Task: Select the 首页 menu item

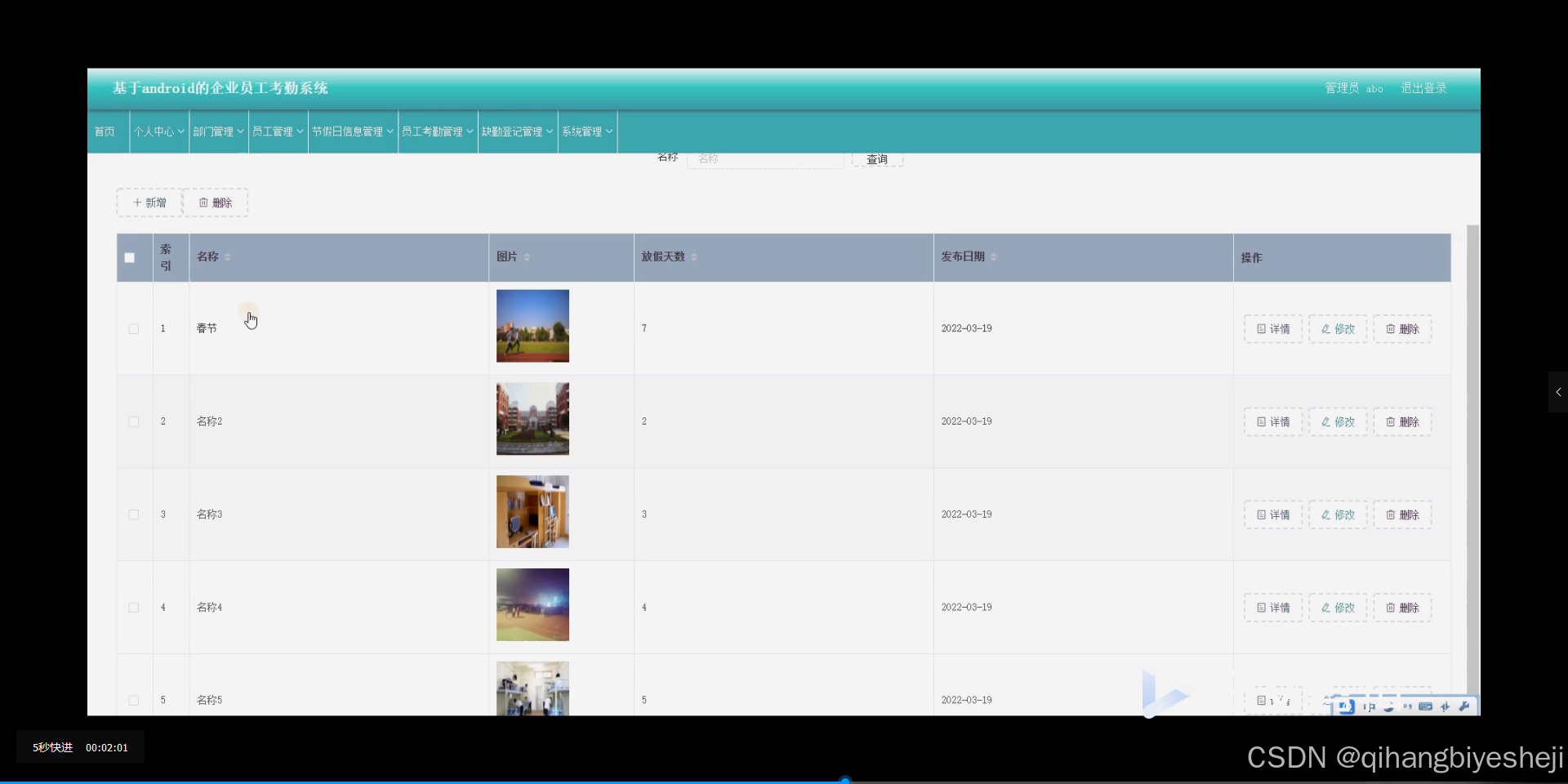Action: (x=105, y=131)
